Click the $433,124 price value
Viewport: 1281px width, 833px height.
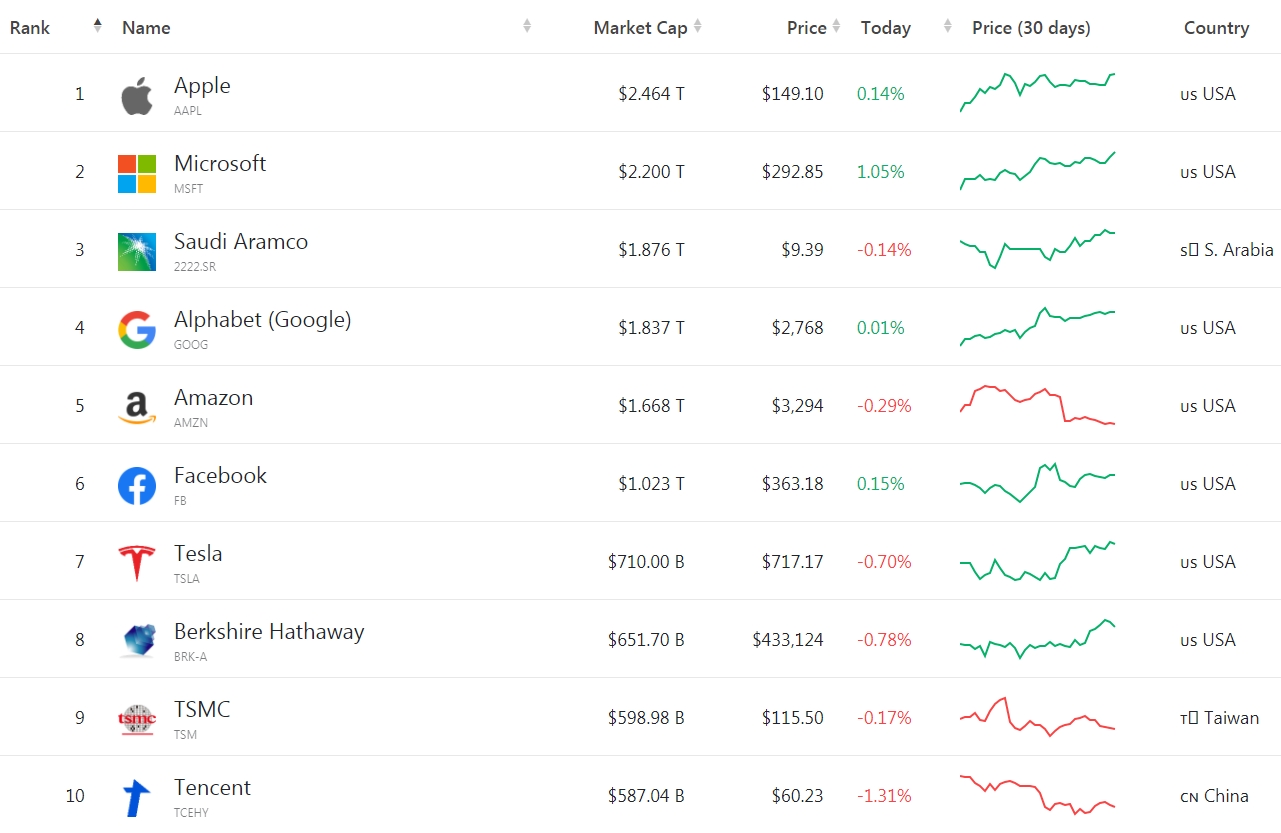click(x=788, y=640)
